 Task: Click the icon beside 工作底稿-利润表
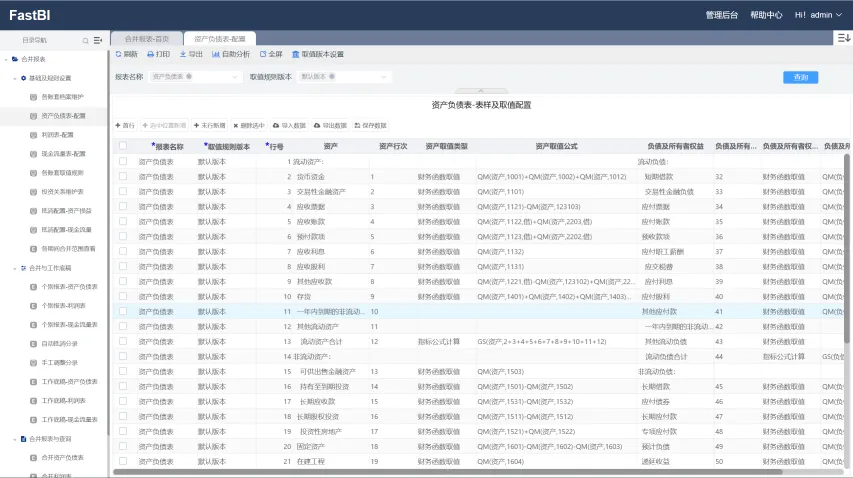pyautogui.click(x=33, y=401)
